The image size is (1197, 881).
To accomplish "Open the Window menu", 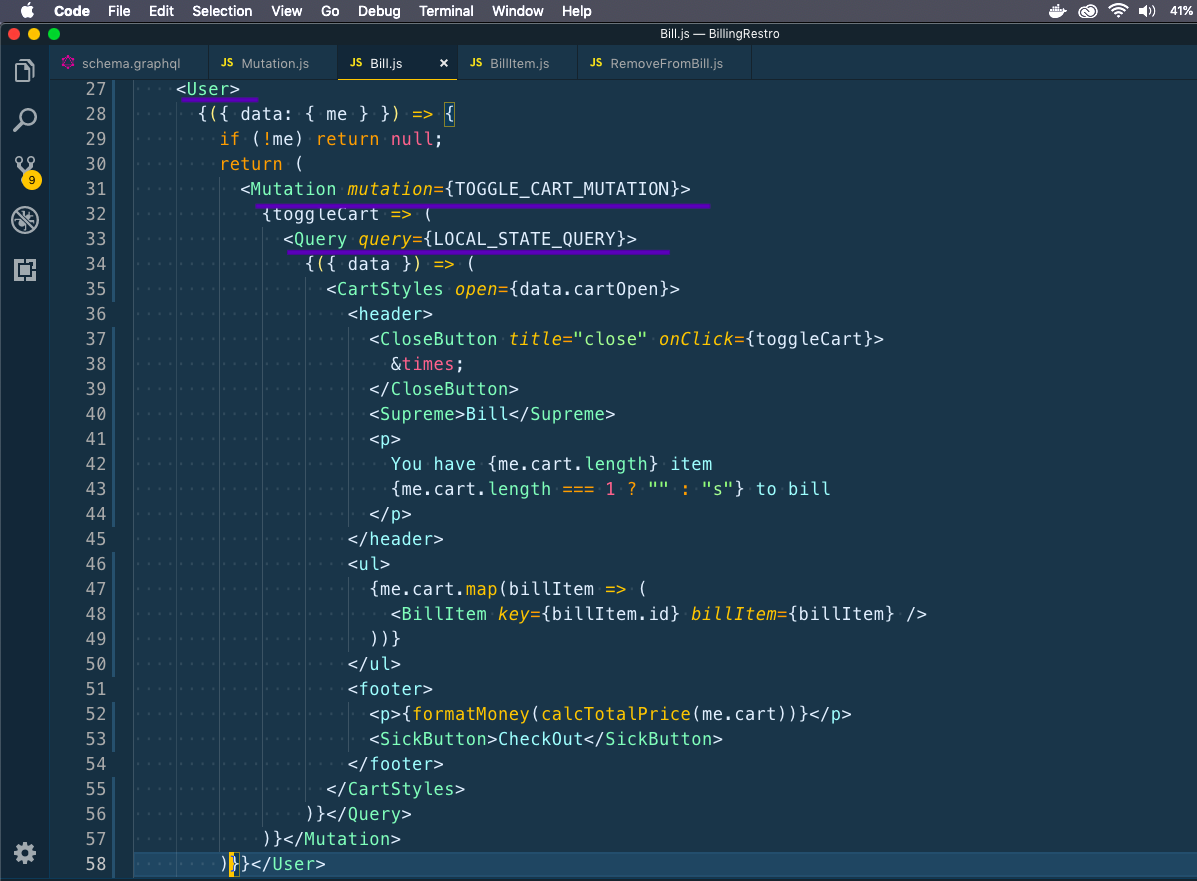I will 518,11.
